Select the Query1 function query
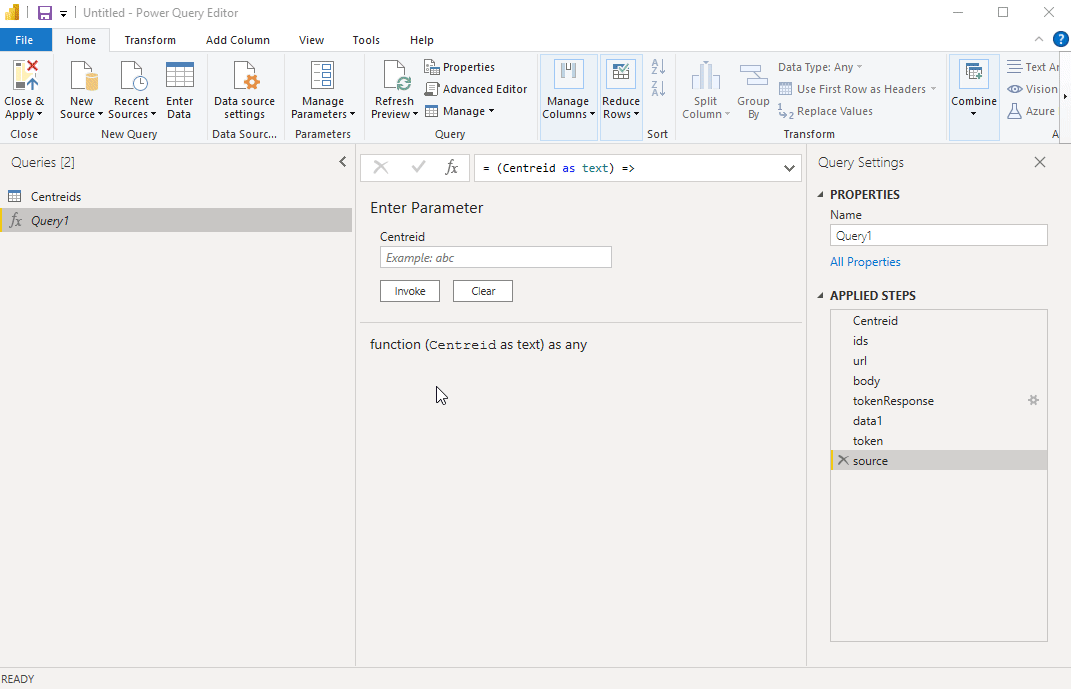1071x689 pixels. tap(176, 221)
